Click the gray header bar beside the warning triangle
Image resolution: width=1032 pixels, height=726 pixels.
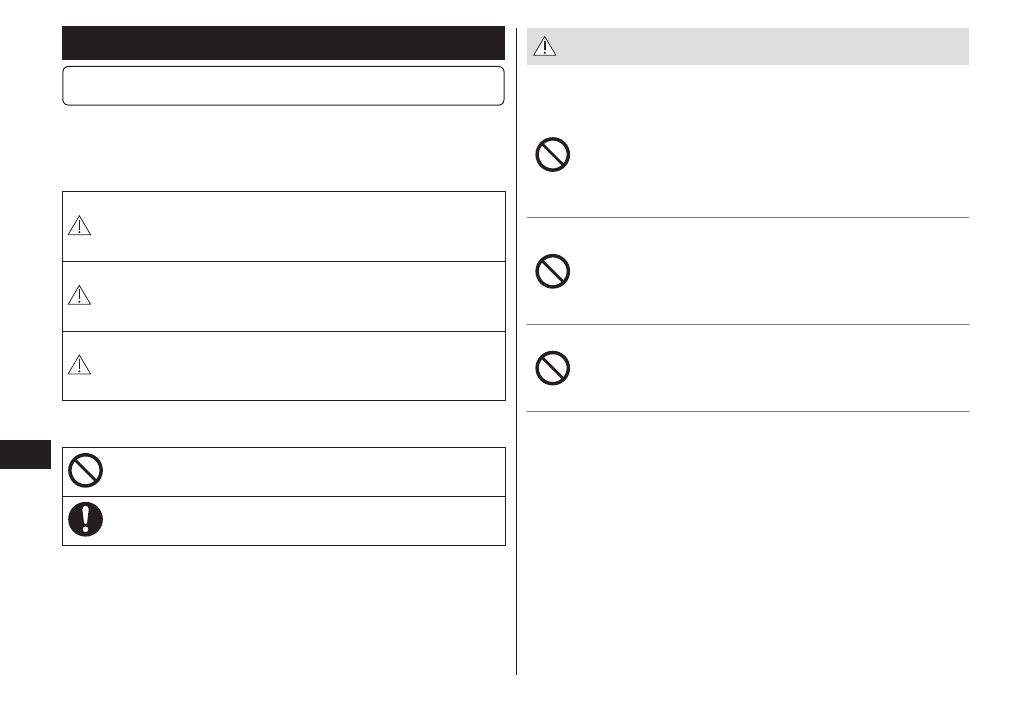tap(760, 47)
